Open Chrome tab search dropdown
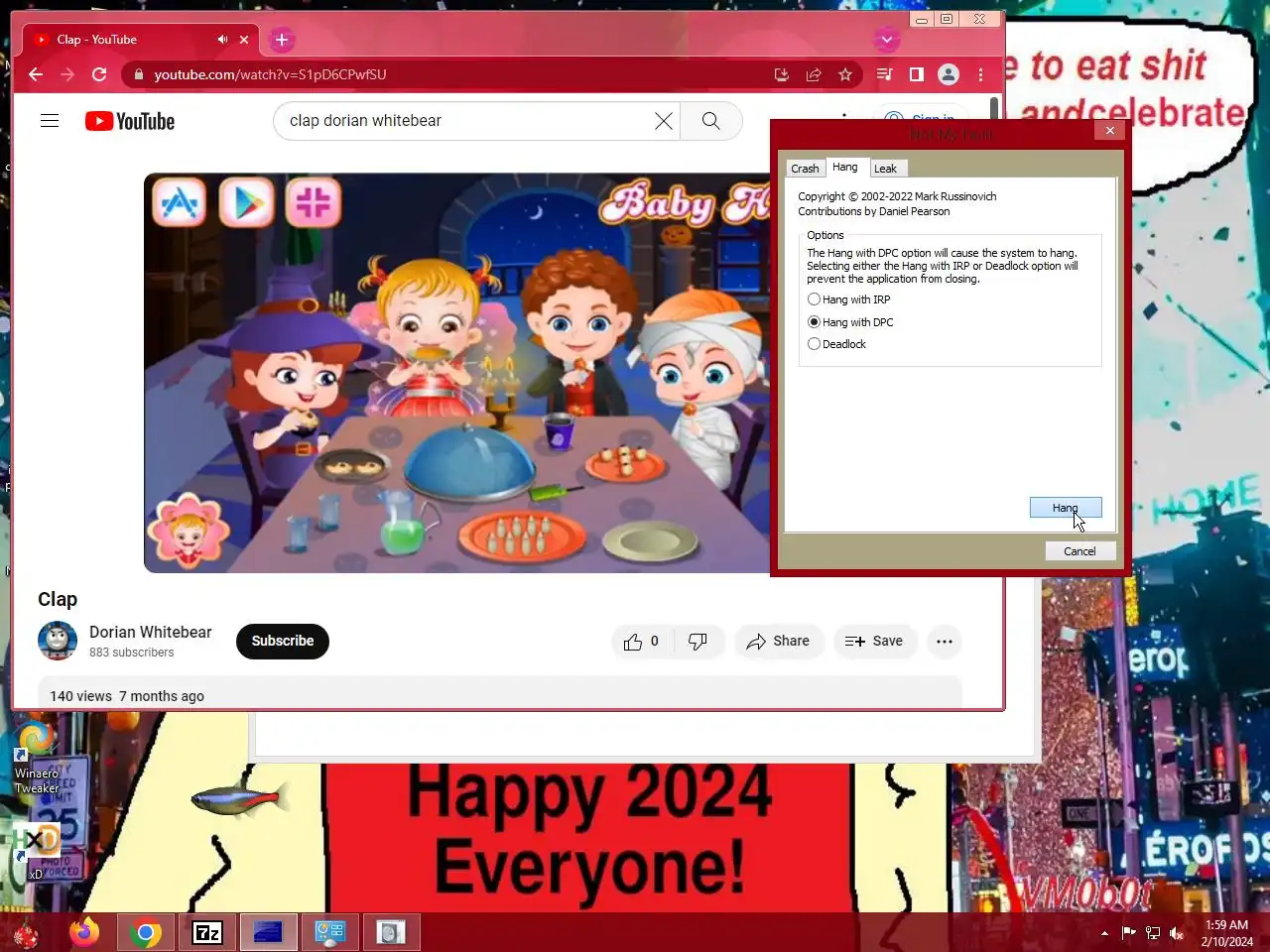Viewport: 1270px width, 952px height. pyautogui.click(x=886, y=40)
